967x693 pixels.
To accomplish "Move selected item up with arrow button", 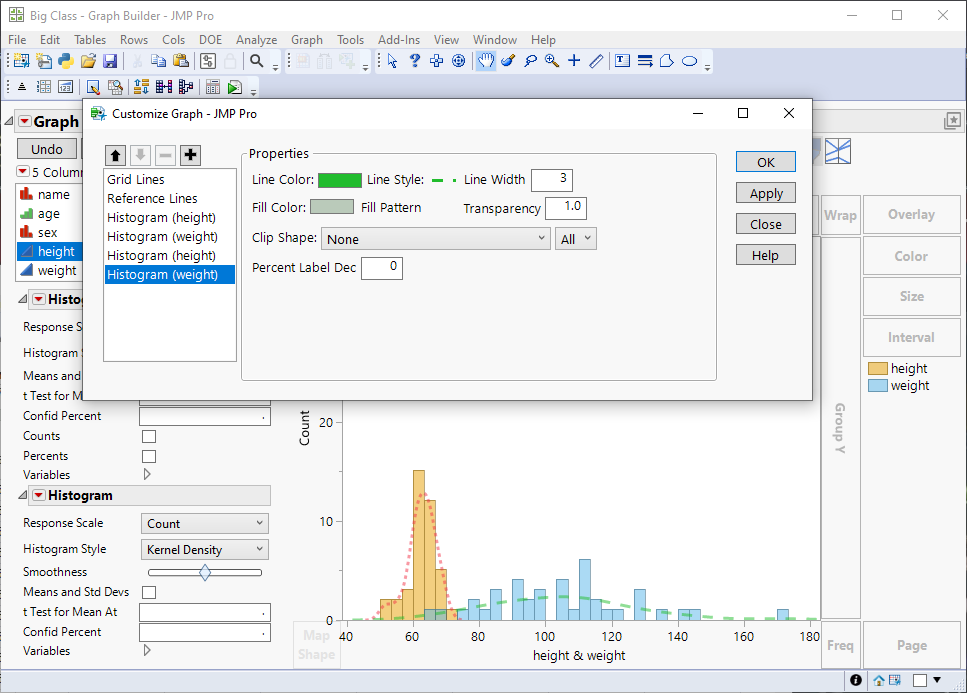I will pyautogui.click(x=115, y=155).
